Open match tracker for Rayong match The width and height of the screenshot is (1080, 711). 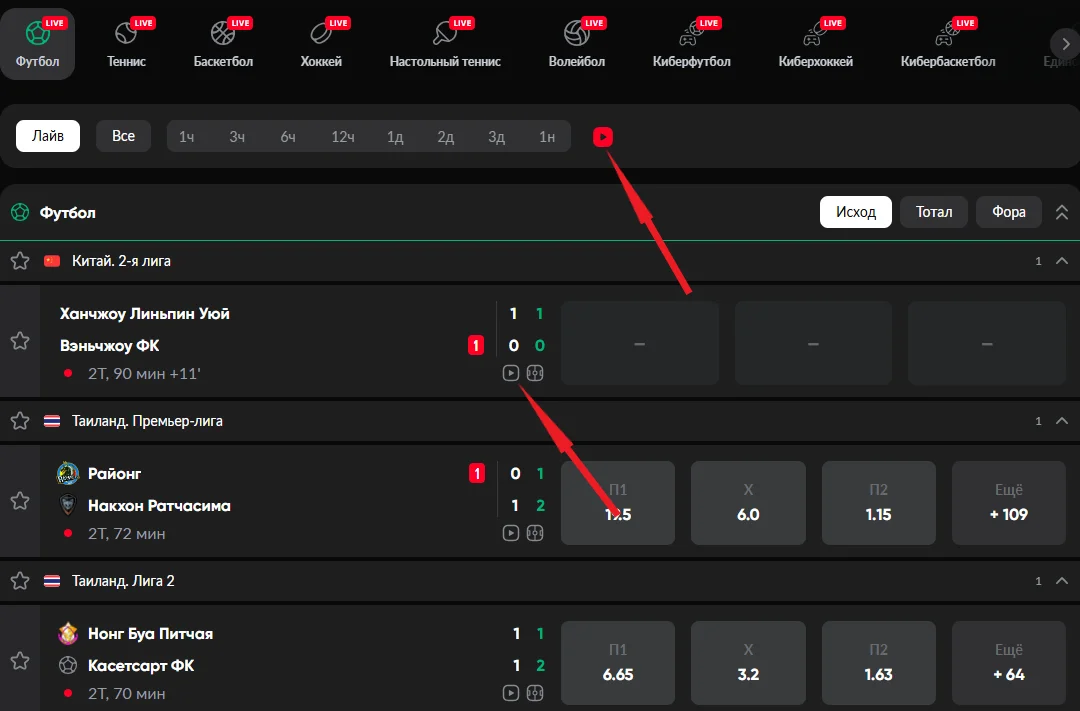[x=535, y=533]
